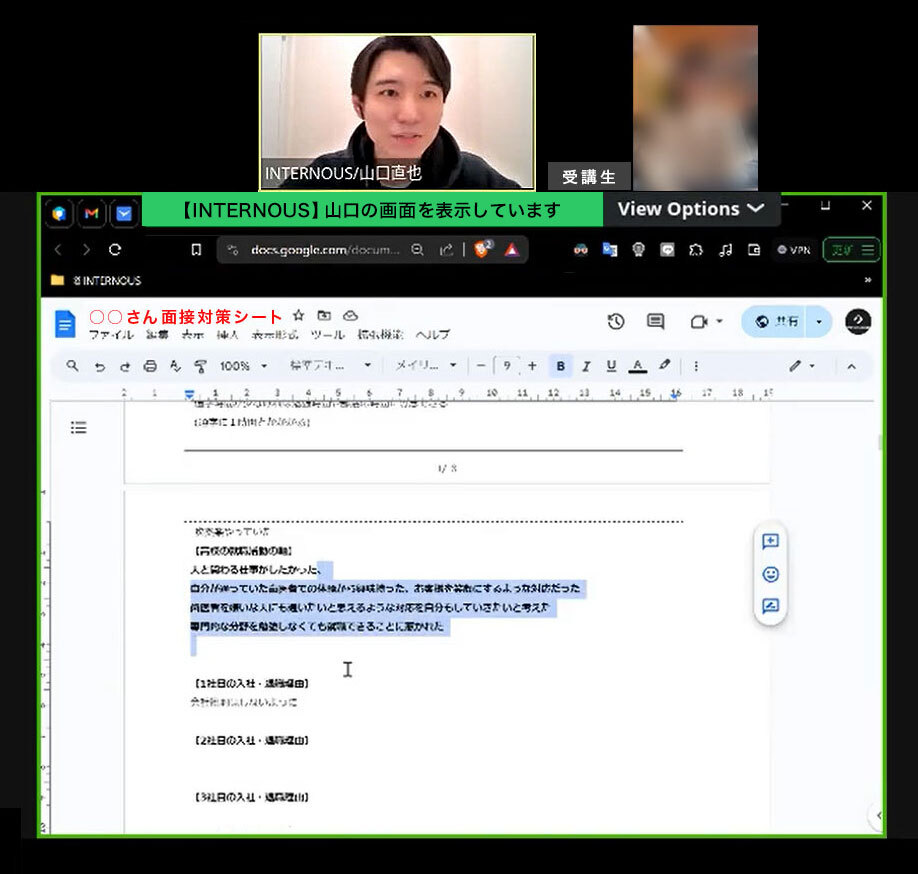Expand the share button dropdown arrow
918x874 pixels.
point(818,321)
